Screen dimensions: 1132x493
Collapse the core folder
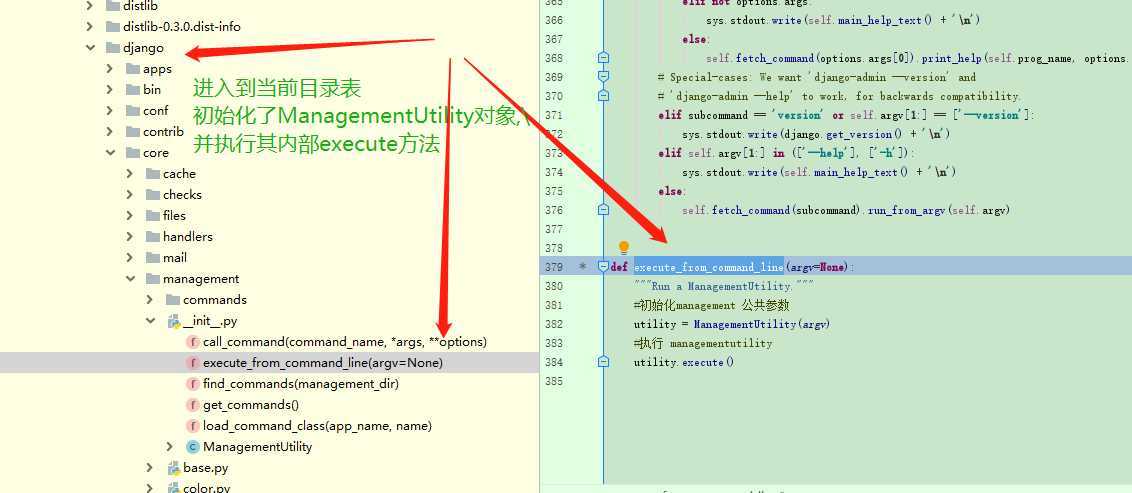point(110,152)
